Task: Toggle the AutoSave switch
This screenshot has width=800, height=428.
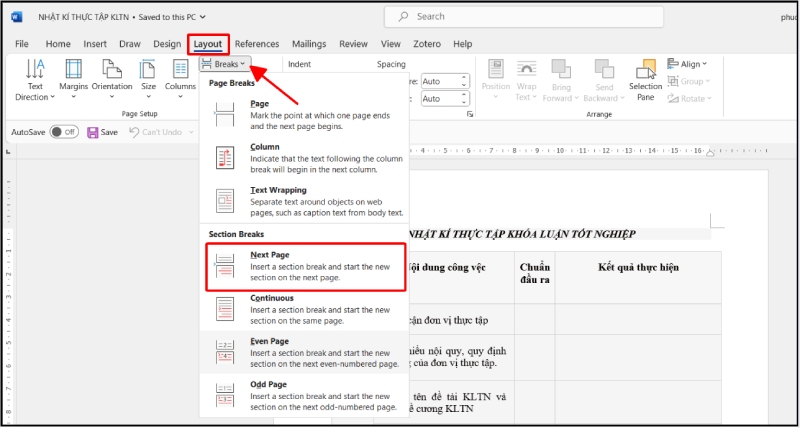Action: pyautogui.click(x=64, y=132)
